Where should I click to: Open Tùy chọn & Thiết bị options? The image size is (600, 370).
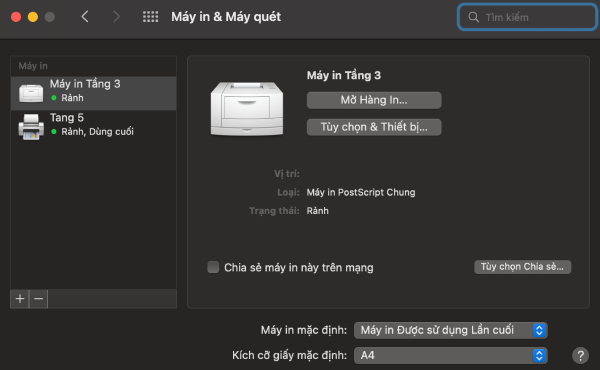tap(374, 127)
